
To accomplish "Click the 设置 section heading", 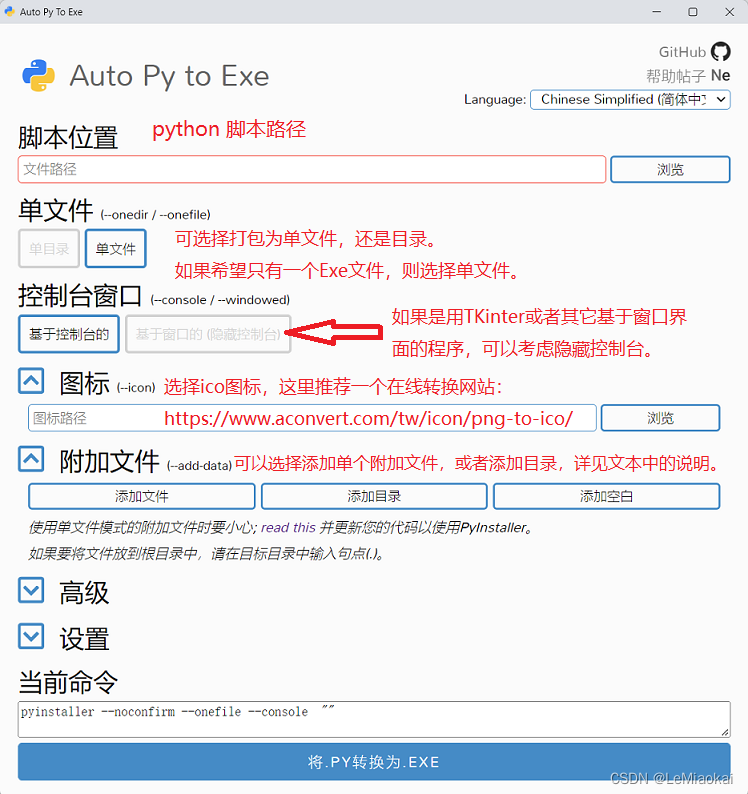I will (84, 639).
